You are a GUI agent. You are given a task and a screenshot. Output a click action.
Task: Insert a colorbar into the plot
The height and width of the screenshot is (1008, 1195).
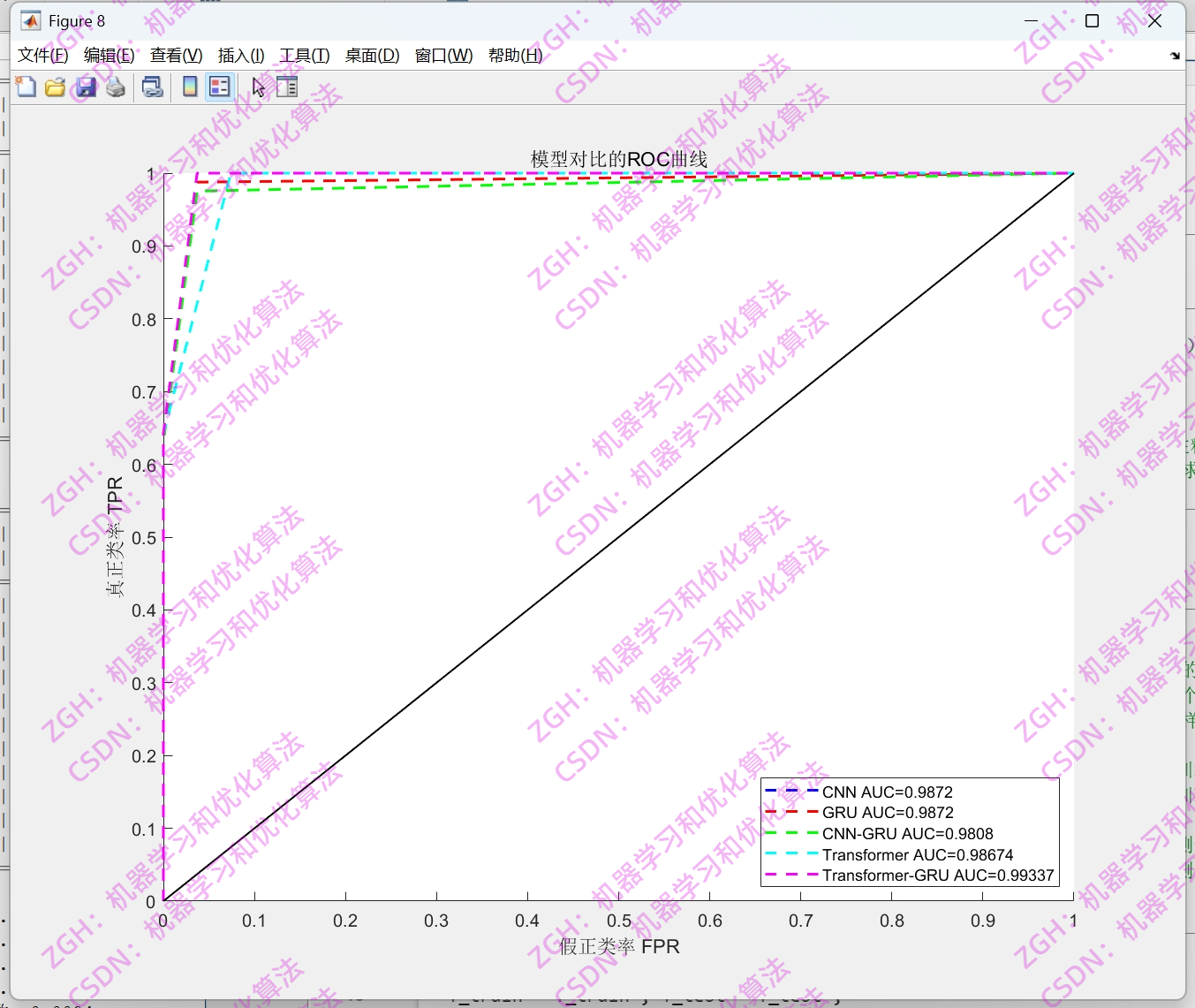(188, 87)
